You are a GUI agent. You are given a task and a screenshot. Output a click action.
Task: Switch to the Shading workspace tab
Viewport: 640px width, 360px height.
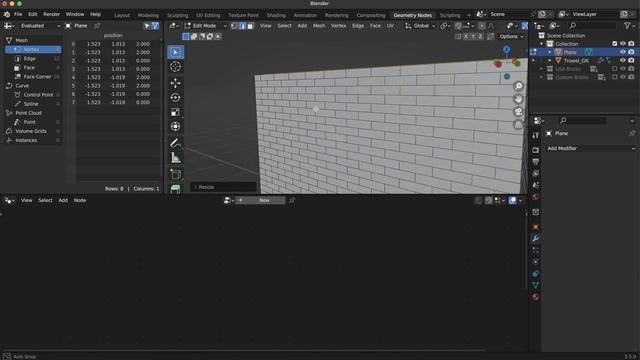[276, 15]
